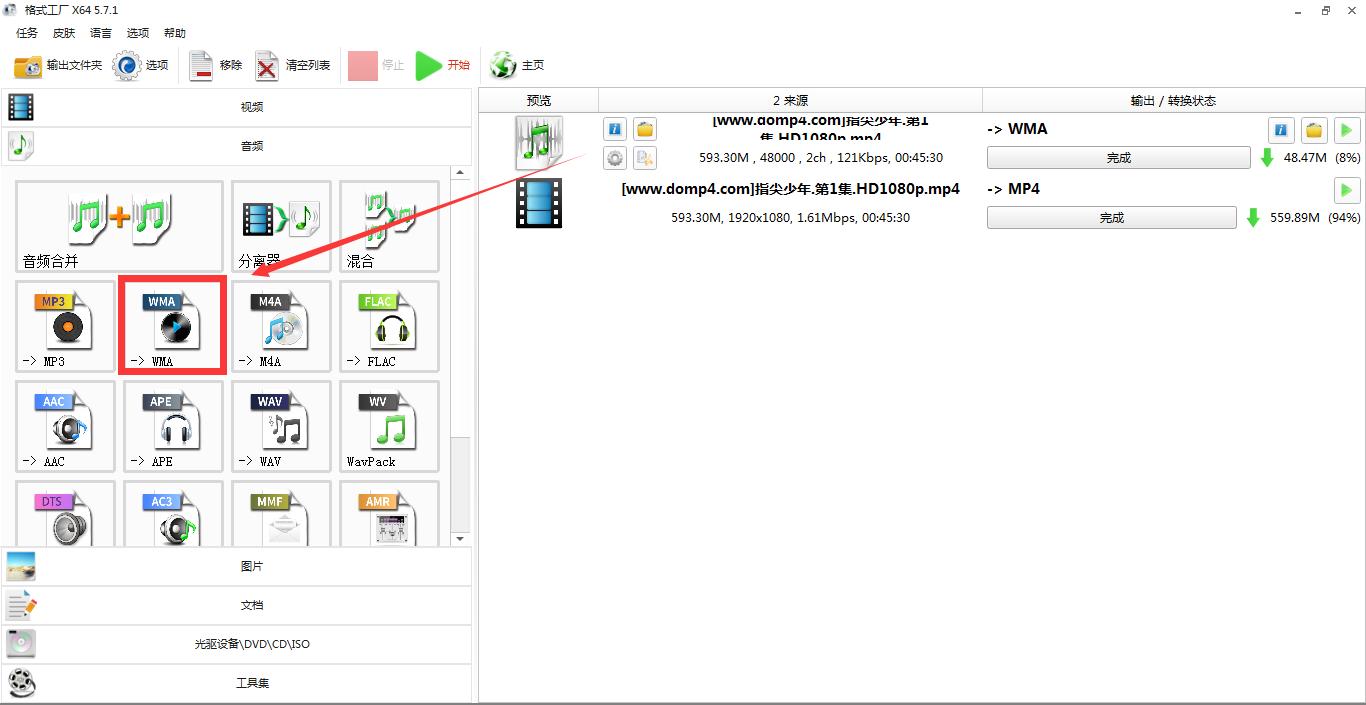This screenshot has width=1366, height=705.
Task: Expand the 图片 category
Action: click(236, 566)
